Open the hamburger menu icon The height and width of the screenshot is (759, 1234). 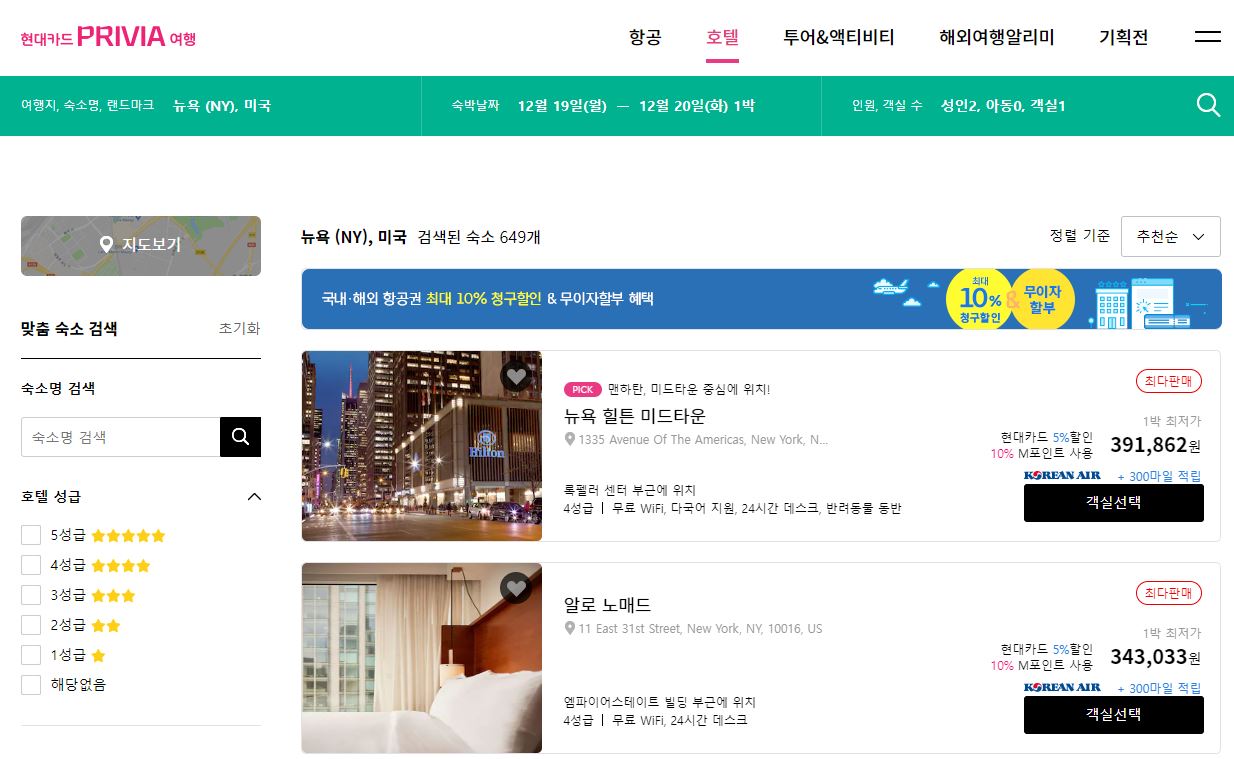(x=1208, y=37)
